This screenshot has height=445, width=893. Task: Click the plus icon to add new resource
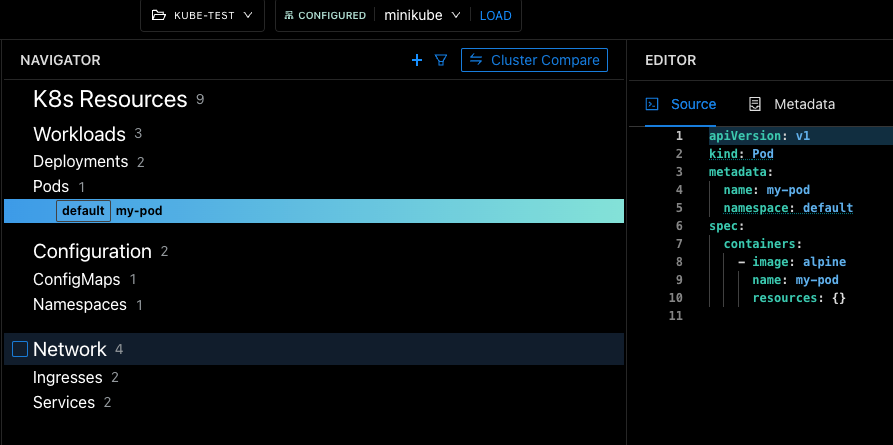coord(417,60)
